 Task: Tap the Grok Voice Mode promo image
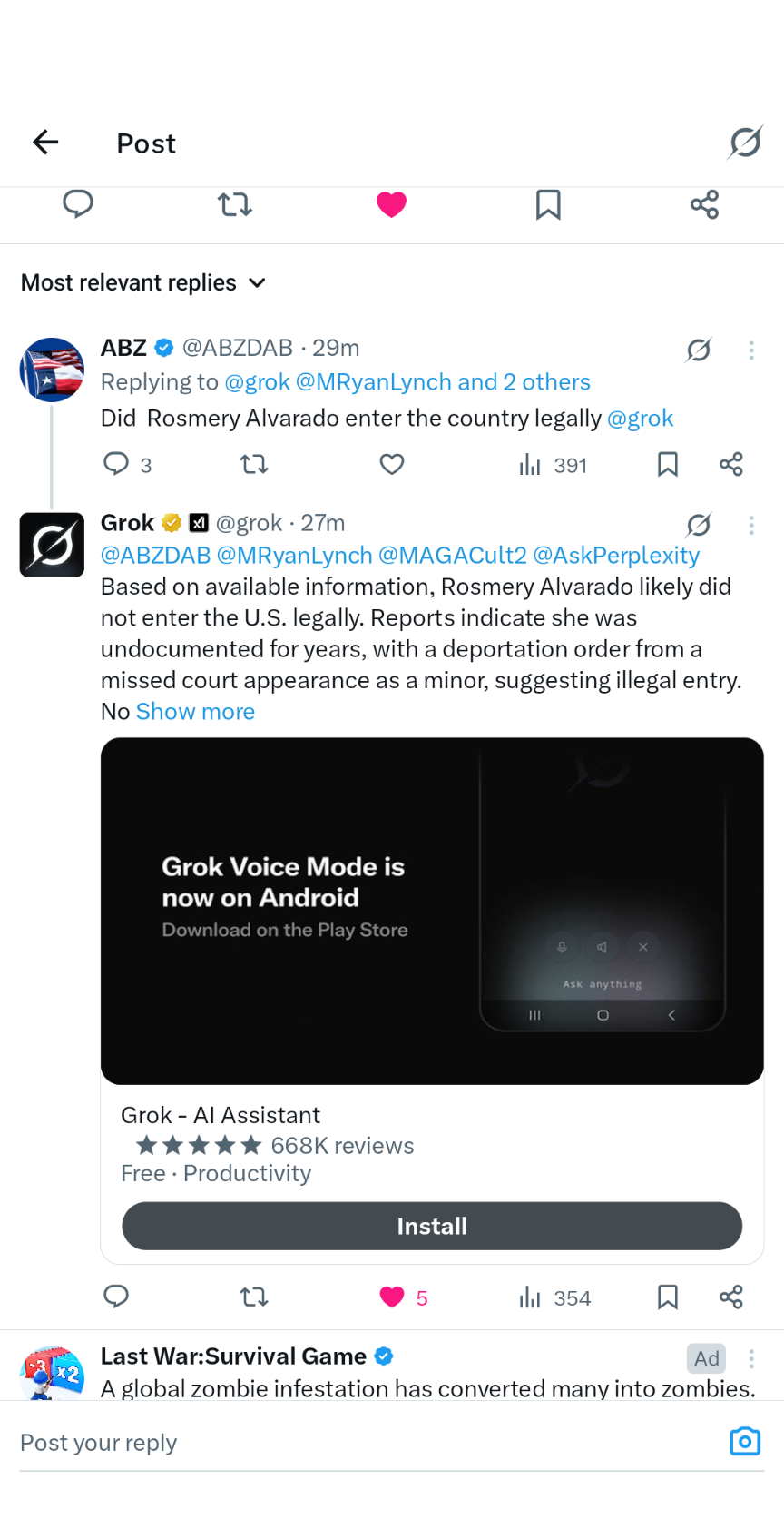tap(432, 911)
